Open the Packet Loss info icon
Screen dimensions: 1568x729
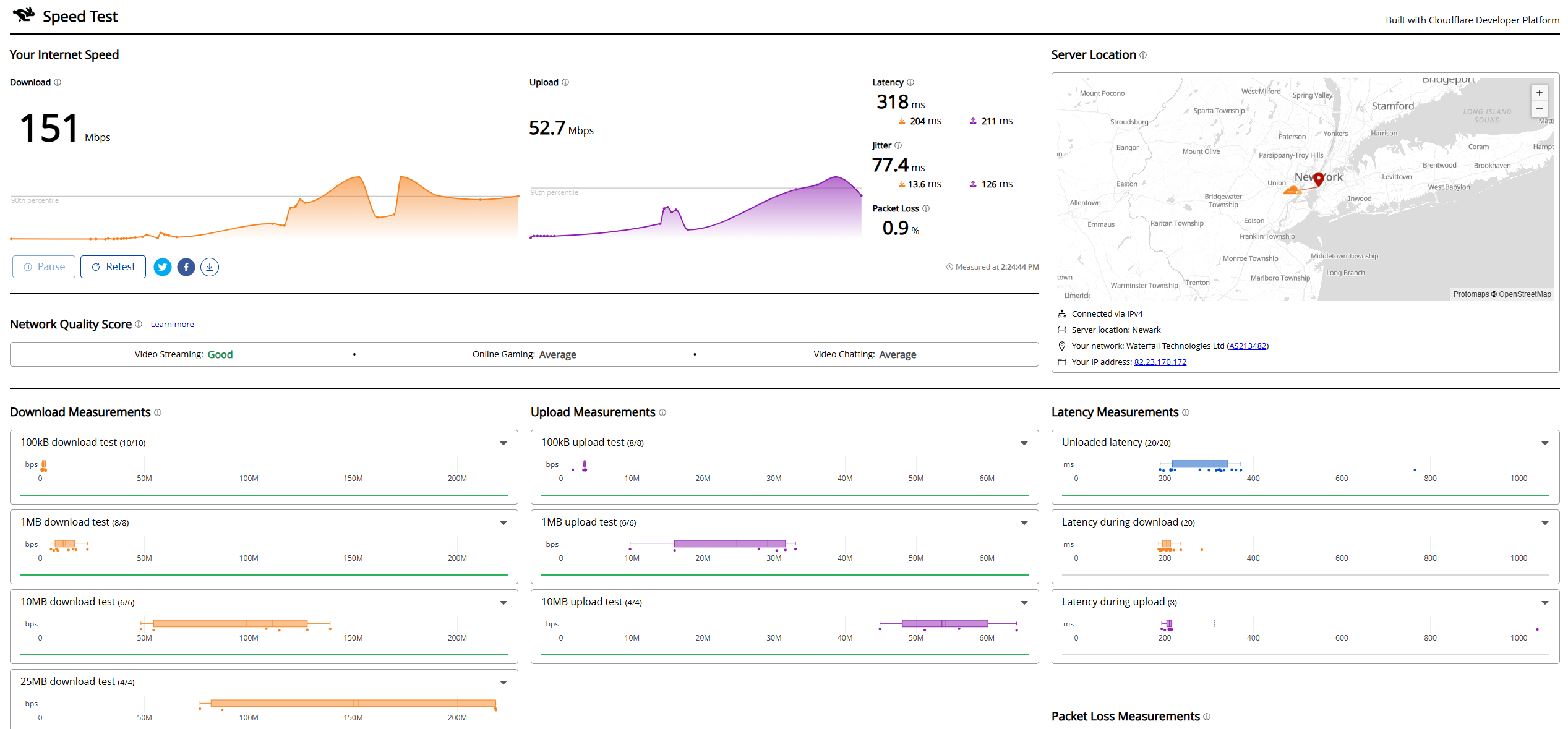pos(926,208)
